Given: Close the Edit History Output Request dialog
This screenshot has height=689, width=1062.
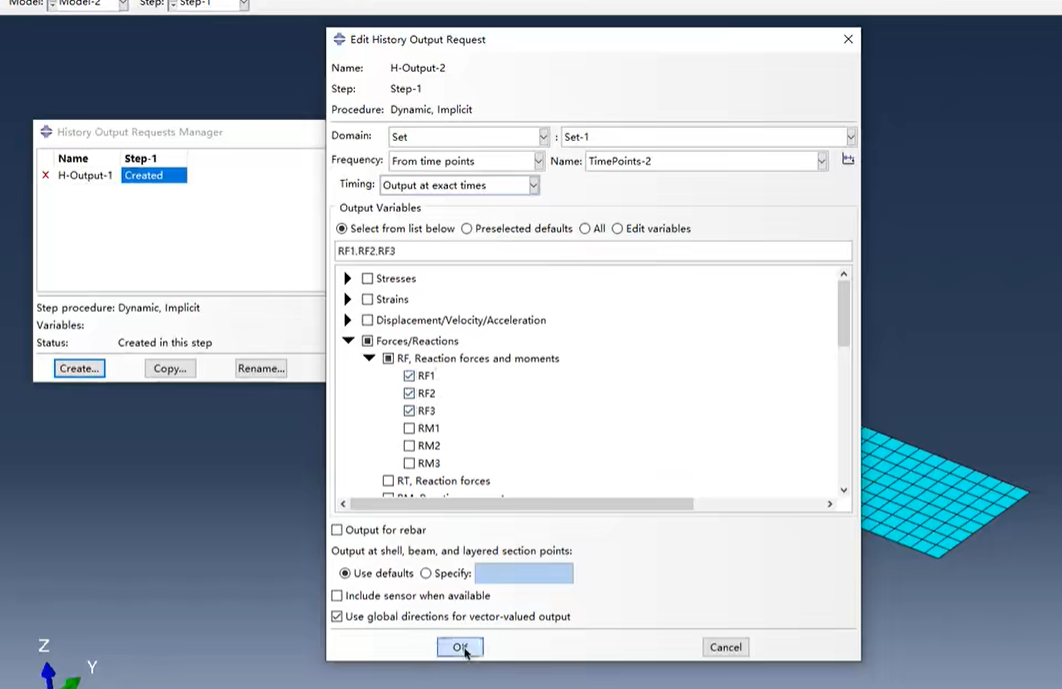Looking at the screenshot, I should tap(848, 39).
